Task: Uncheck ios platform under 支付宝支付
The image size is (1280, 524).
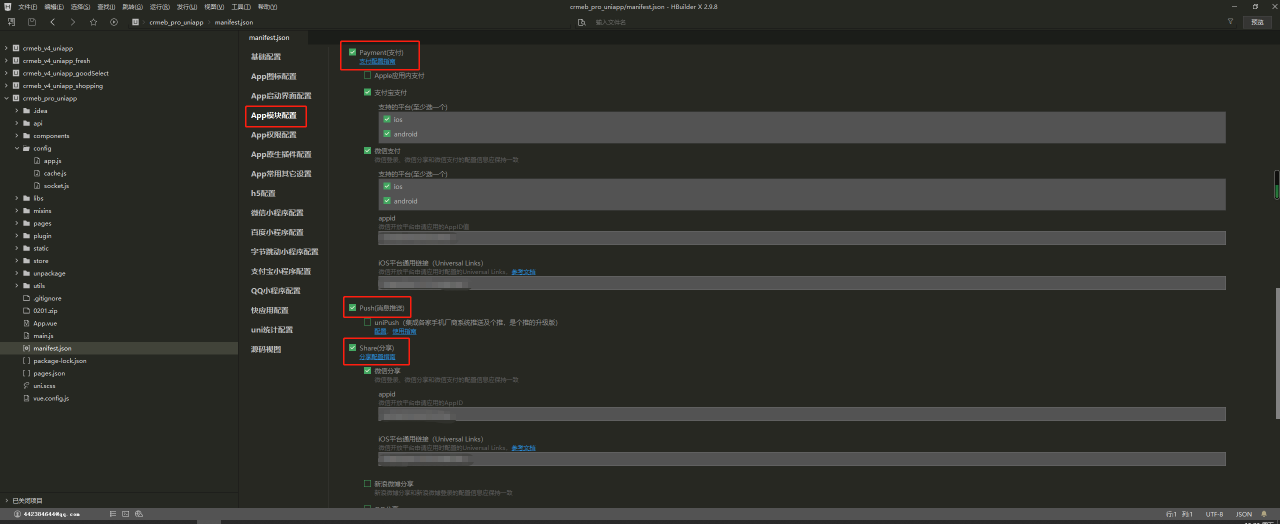Action: click(x=386, y=119)
